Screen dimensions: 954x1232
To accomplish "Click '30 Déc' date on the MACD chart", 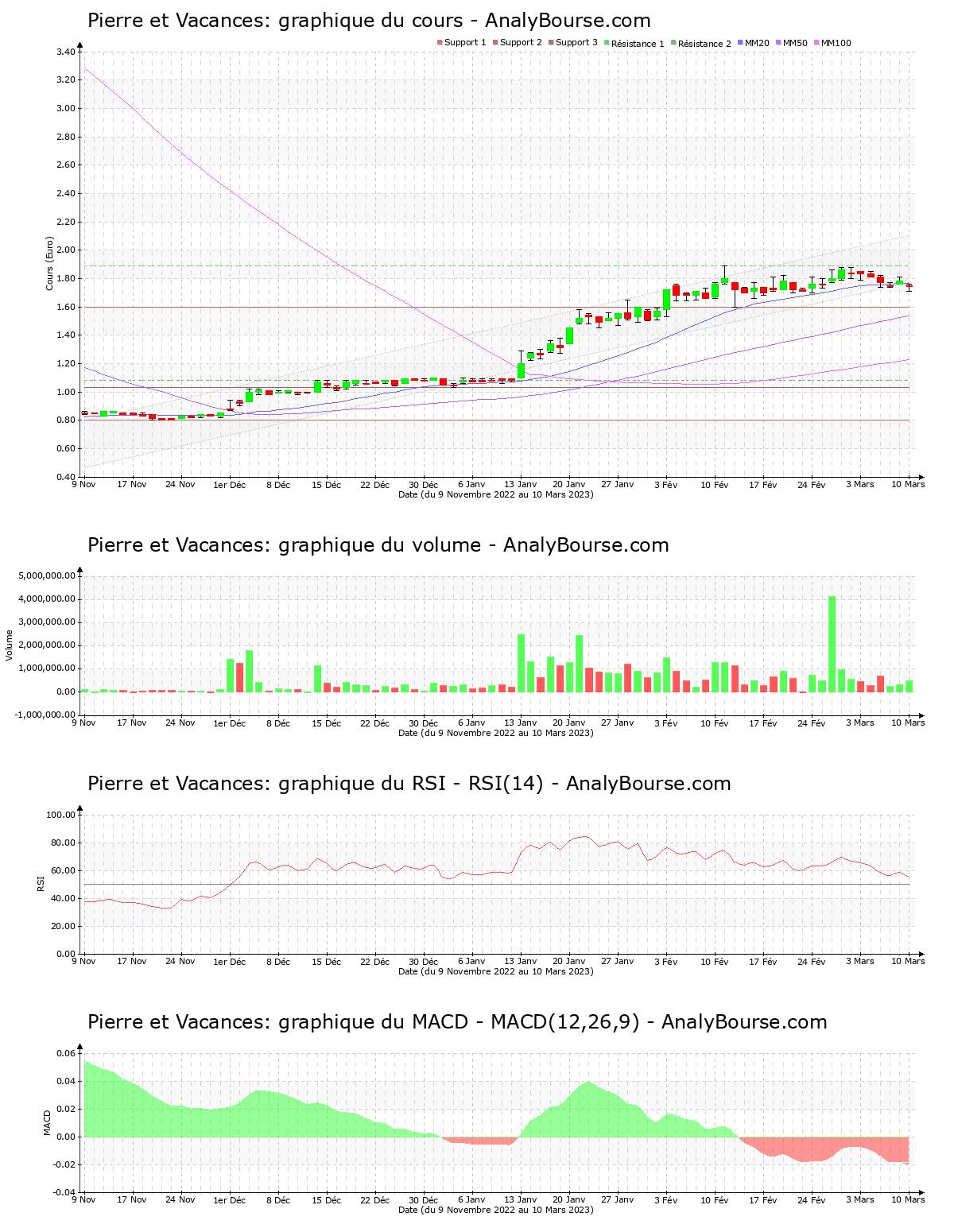I will tap(424, 1199).
